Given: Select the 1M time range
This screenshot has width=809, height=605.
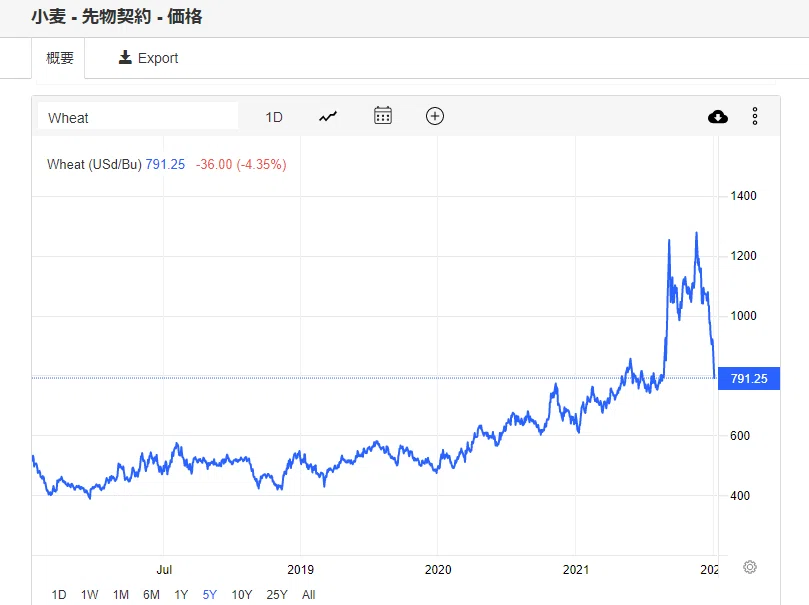Looking at the screenshot, I should click(121, 595).
